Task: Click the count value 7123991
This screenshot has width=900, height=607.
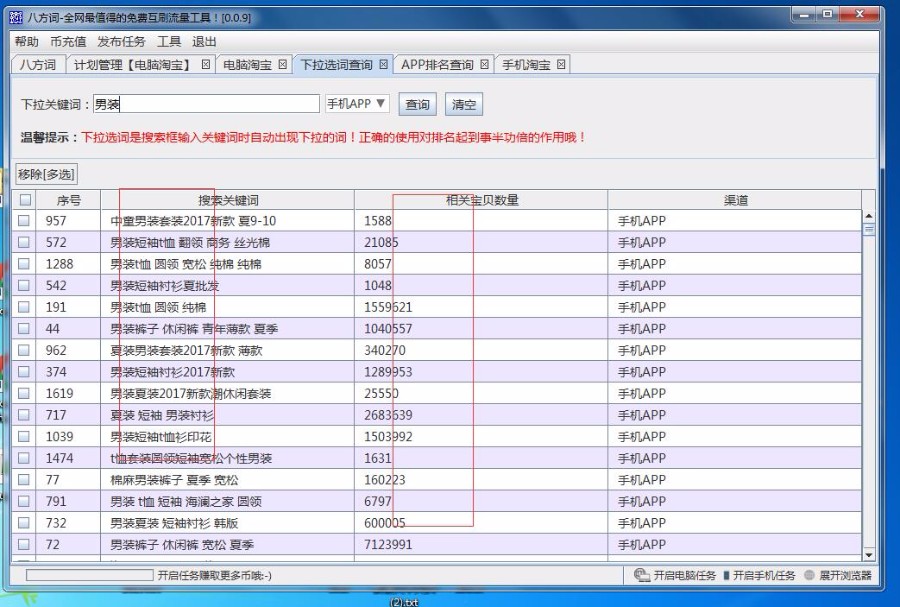Action: pos(388,544)
